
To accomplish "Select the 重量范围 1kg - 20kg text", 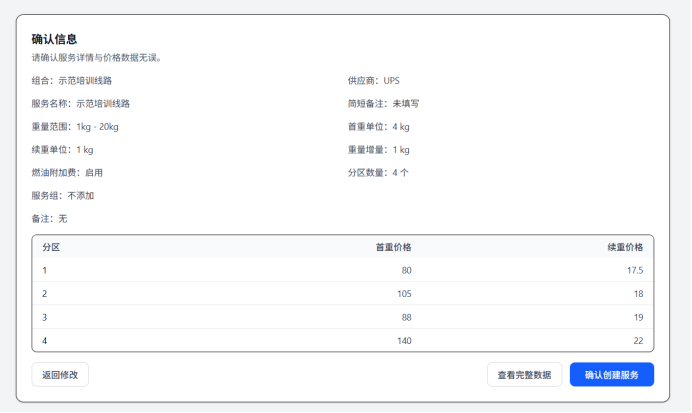I will tap(75, 127).
